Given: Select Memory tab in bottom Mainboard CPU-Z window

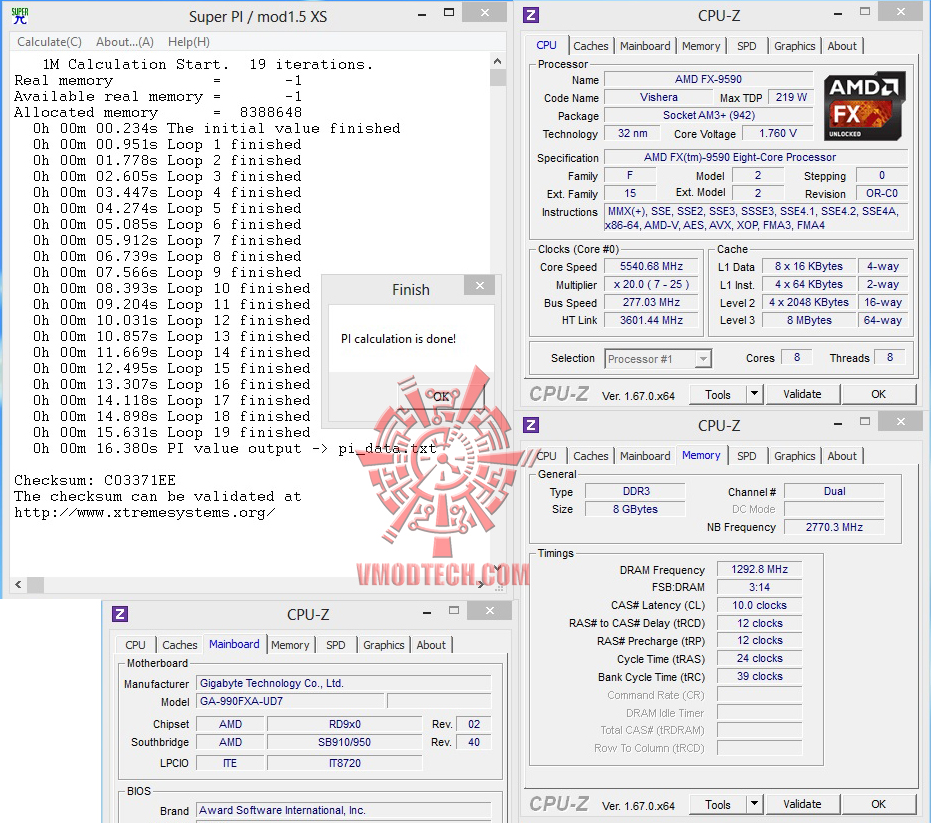Looking at the screenshot, I should [x=290, y=645].
